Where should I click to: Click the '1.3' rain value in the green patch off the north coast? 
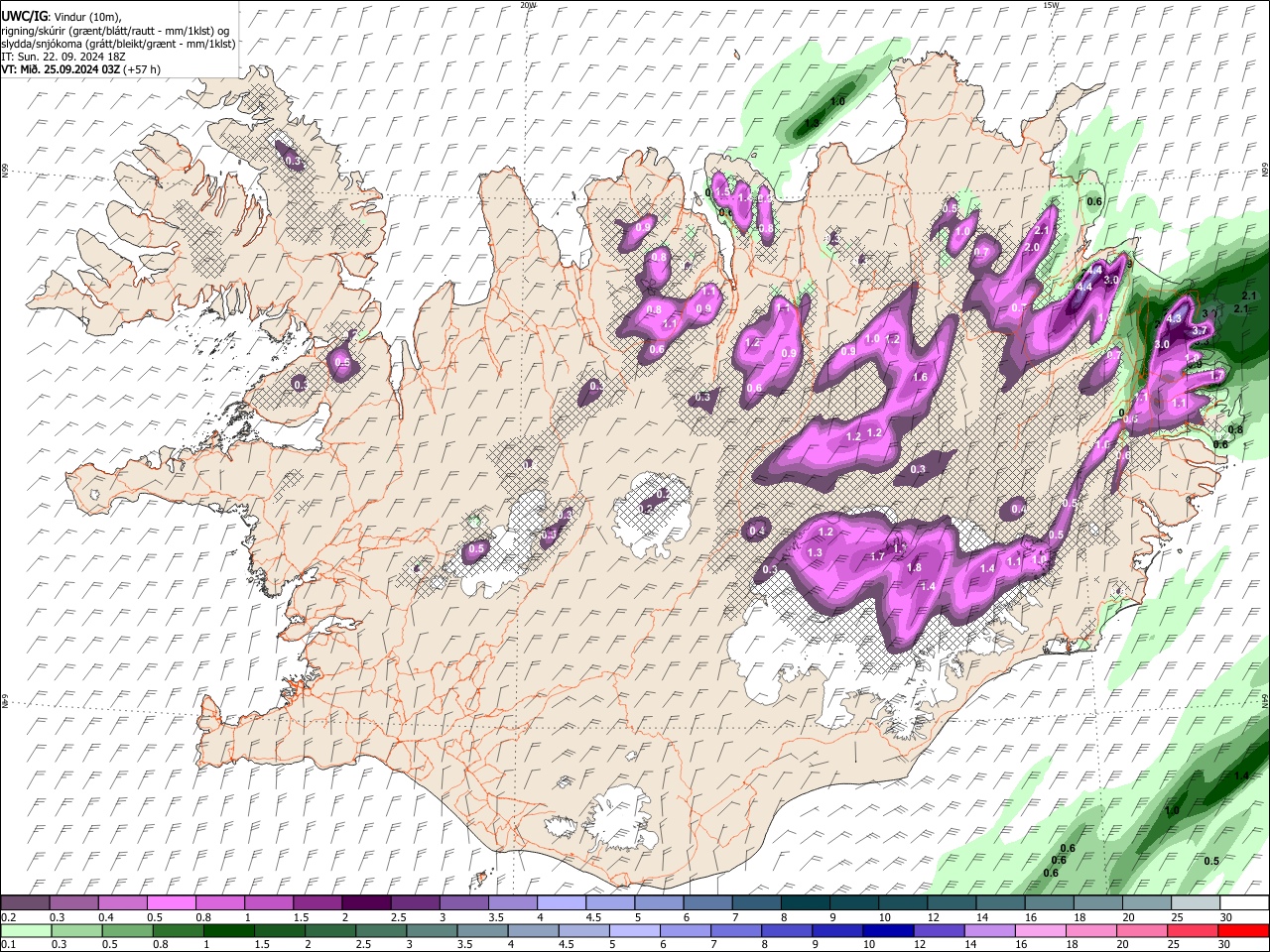(812, 123)
